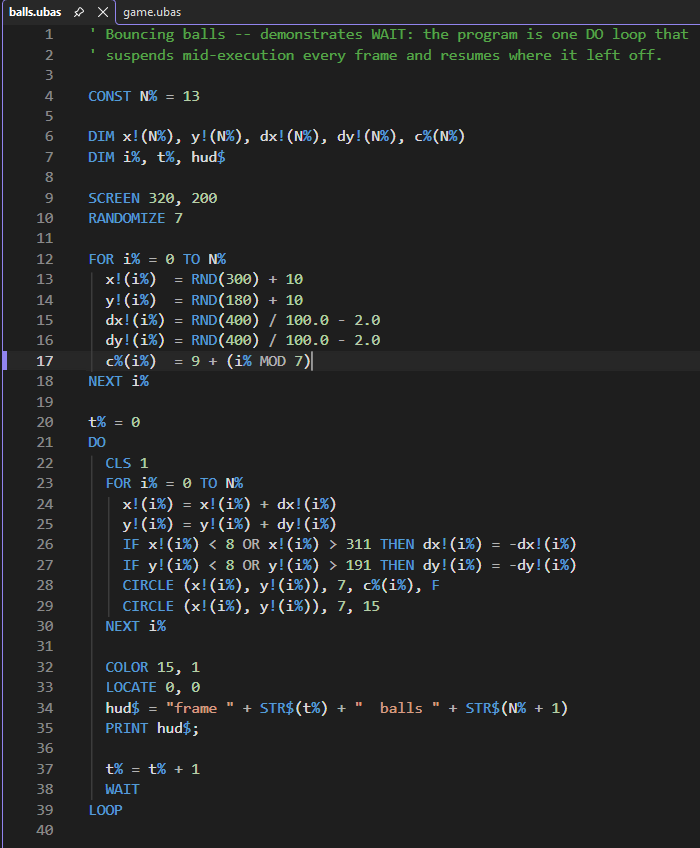Click NEXT i% on line 18

pyautogui.click(x=118, y=381)
